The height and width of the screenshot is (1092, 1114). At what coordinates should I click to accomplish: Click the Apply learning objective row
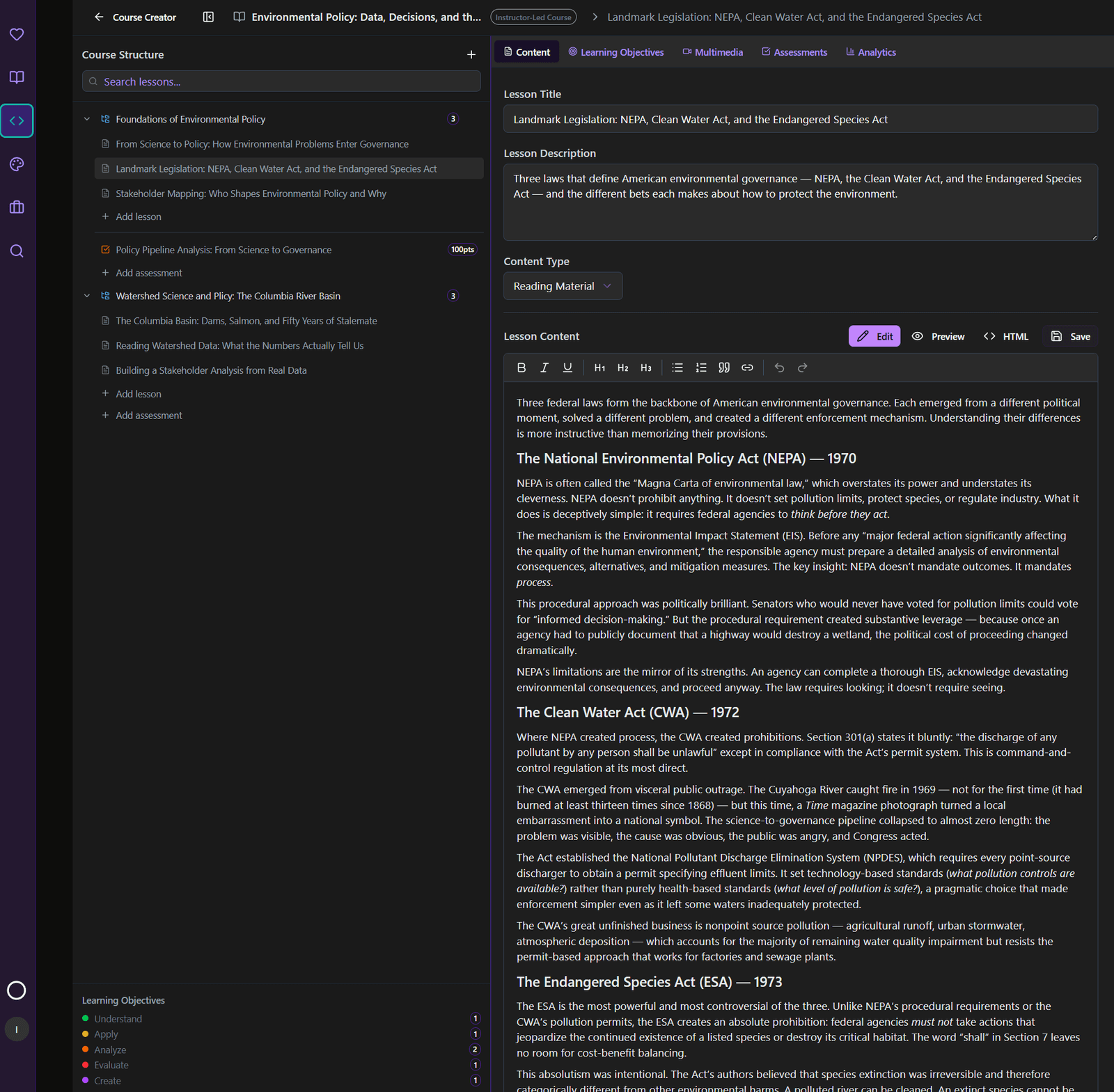click(x=281, y=1034)
